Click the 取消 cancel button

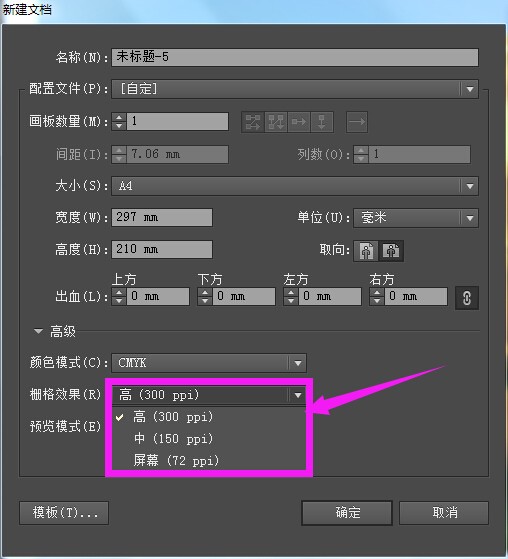click(x=444, y=513)
